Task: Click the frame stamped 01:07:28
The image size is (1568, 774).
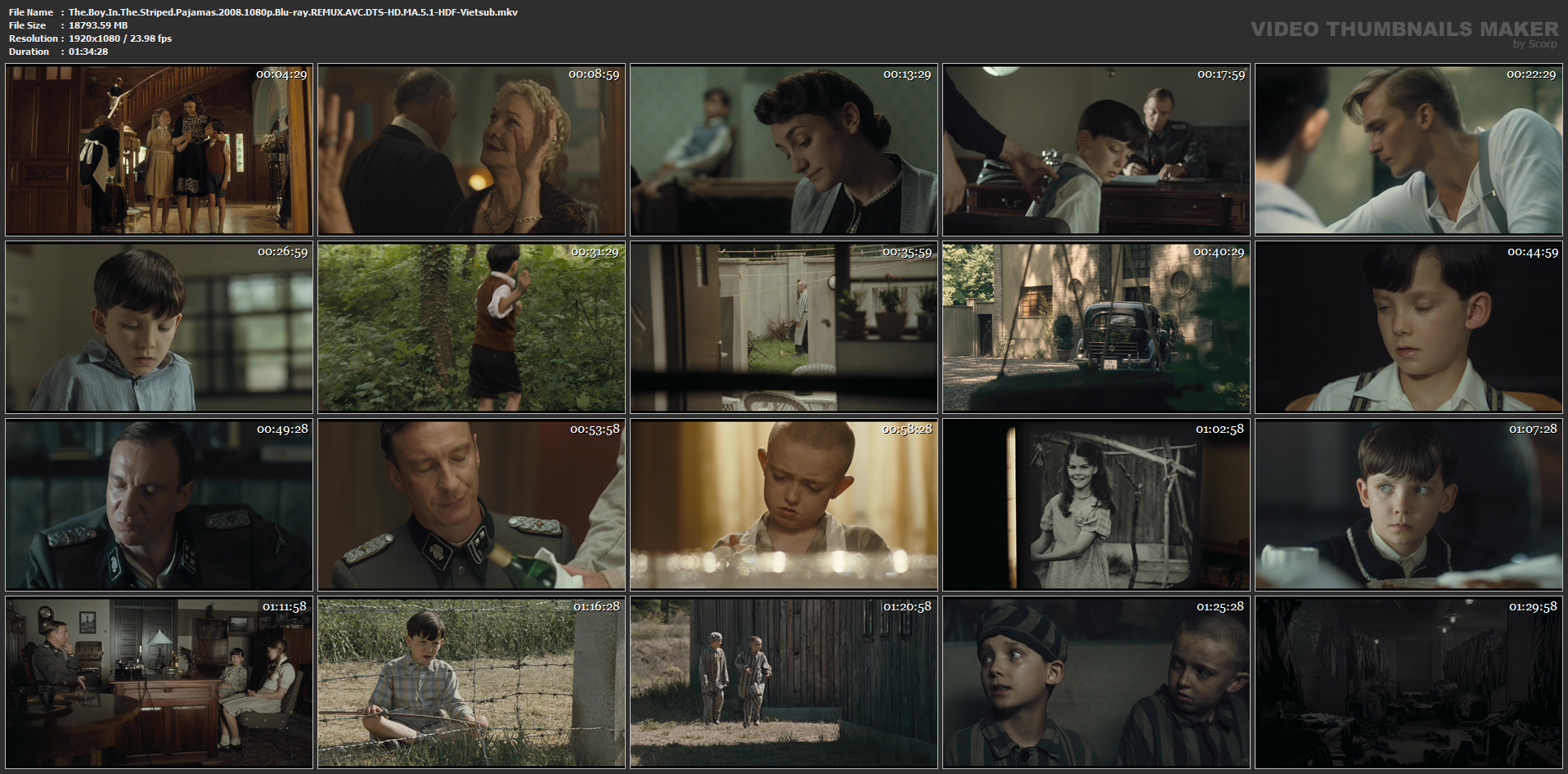Action: tap(1409, 505)
